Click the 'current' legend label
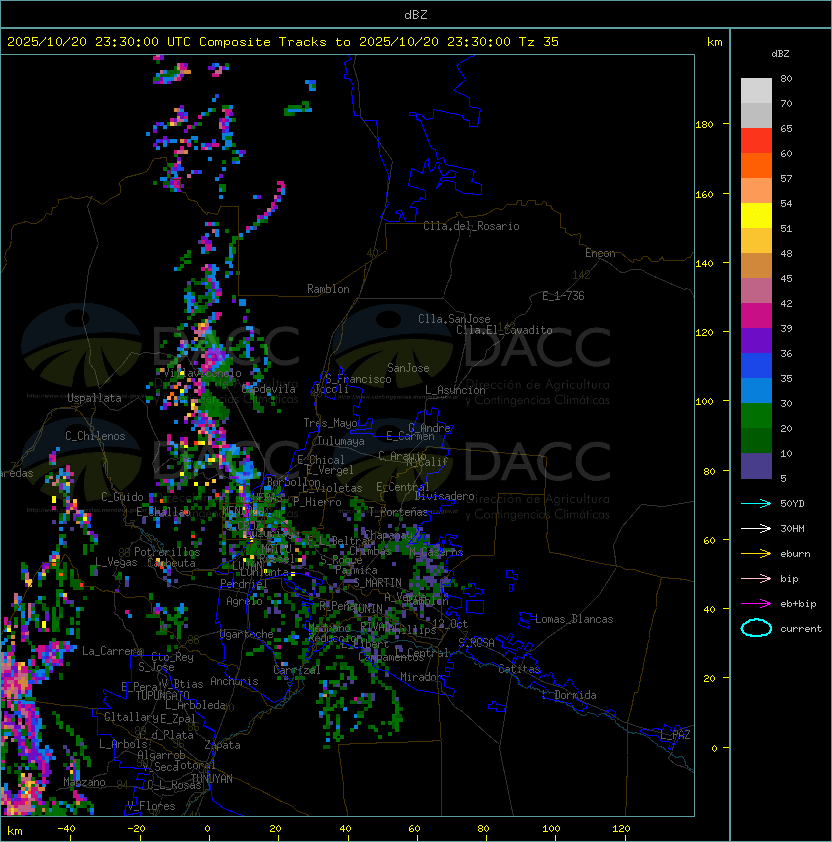The width and height of the screenshot is (832, 842). [x=801, y=629]
